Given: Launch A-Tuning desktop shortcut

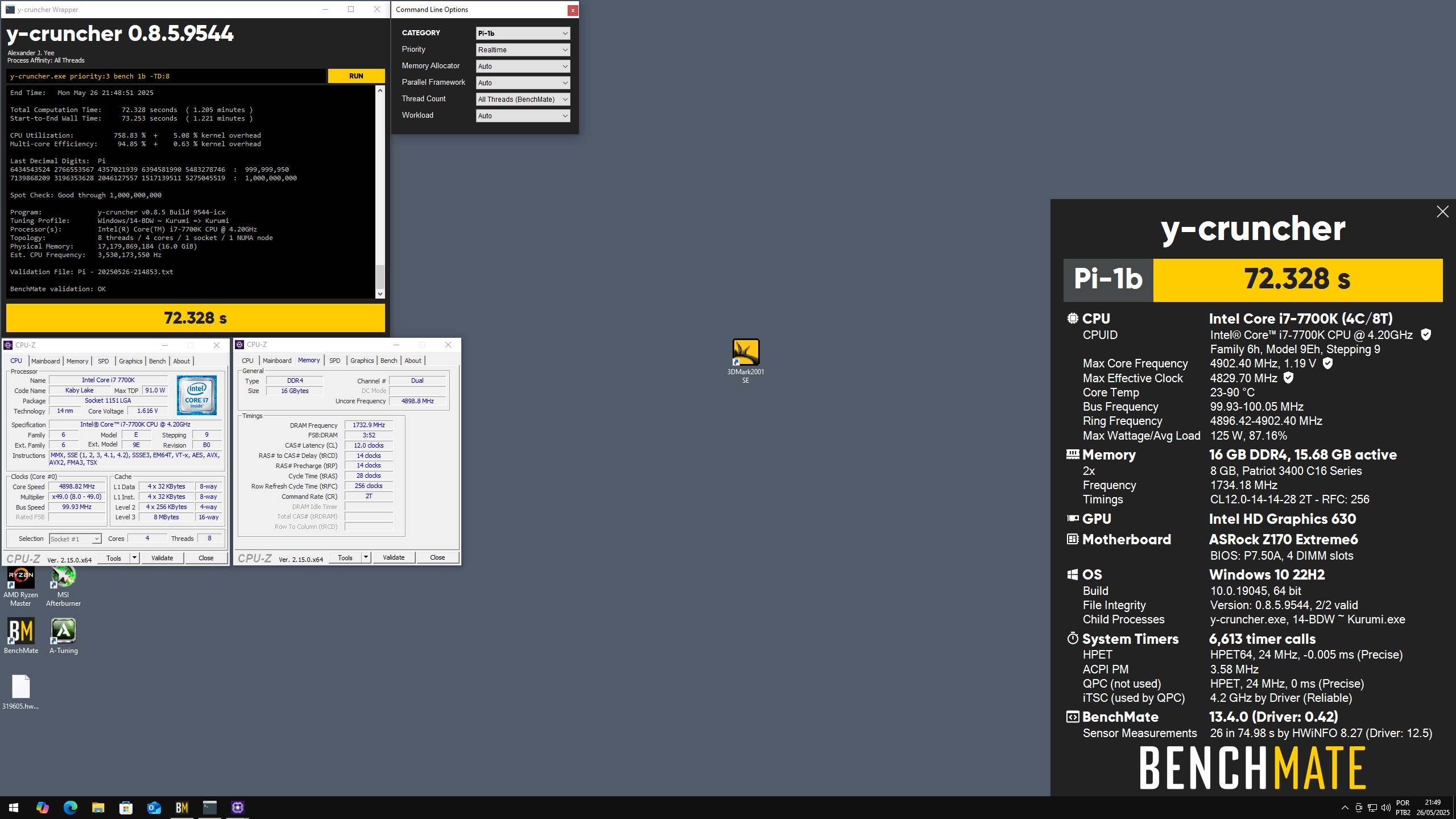Looking at the screenshot, I should point(64,636).
